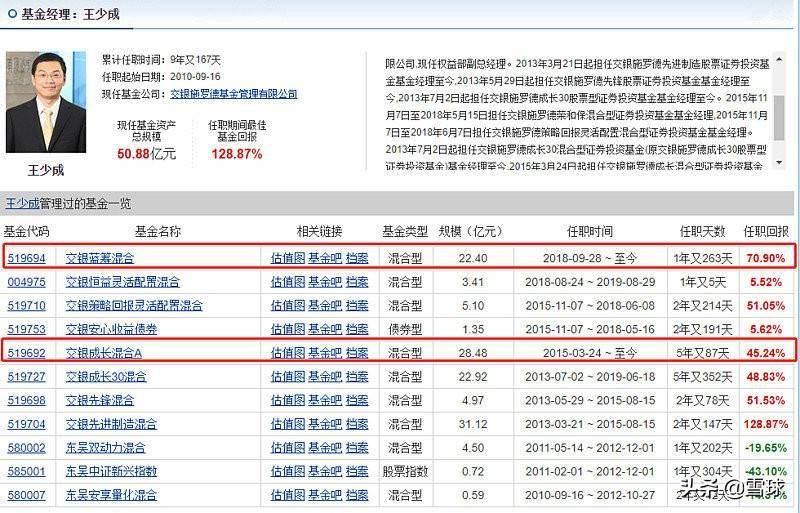This screenshot has height=513, width=800.
Task: Open 档案 link for fund 519753
Action: click(357, 329)
